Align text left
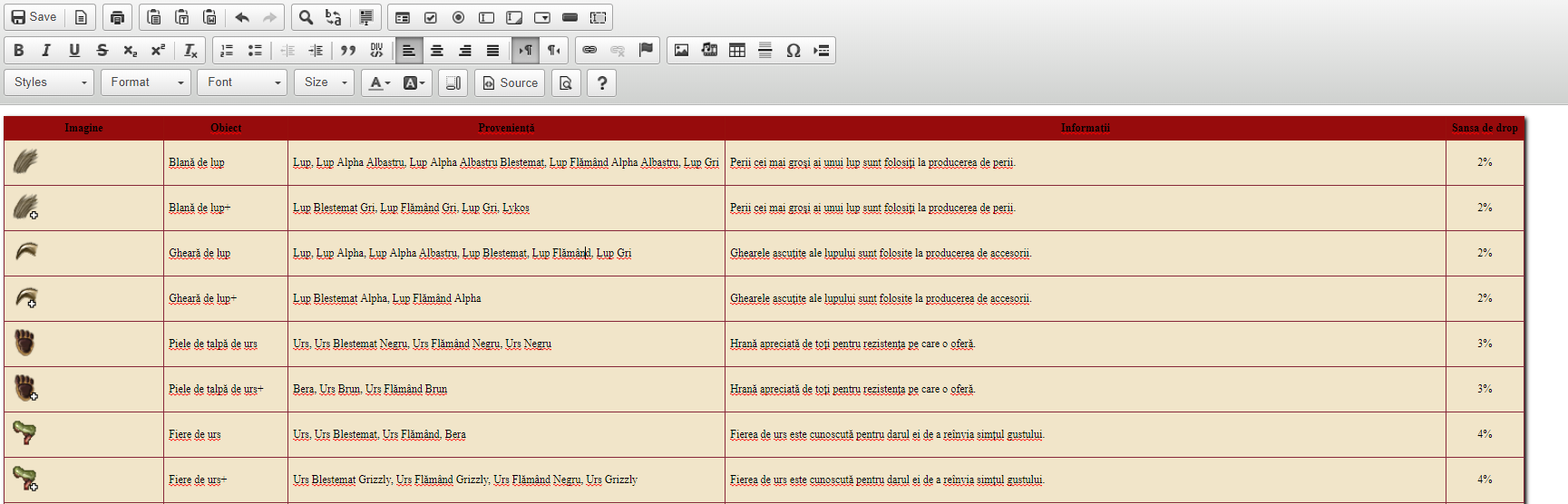 [x=409, y=50]
